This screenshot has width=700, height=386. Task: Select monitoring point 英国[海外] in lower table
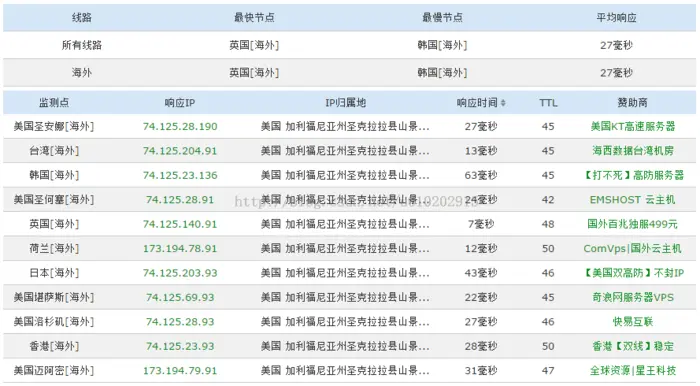(x=54, y=224)
